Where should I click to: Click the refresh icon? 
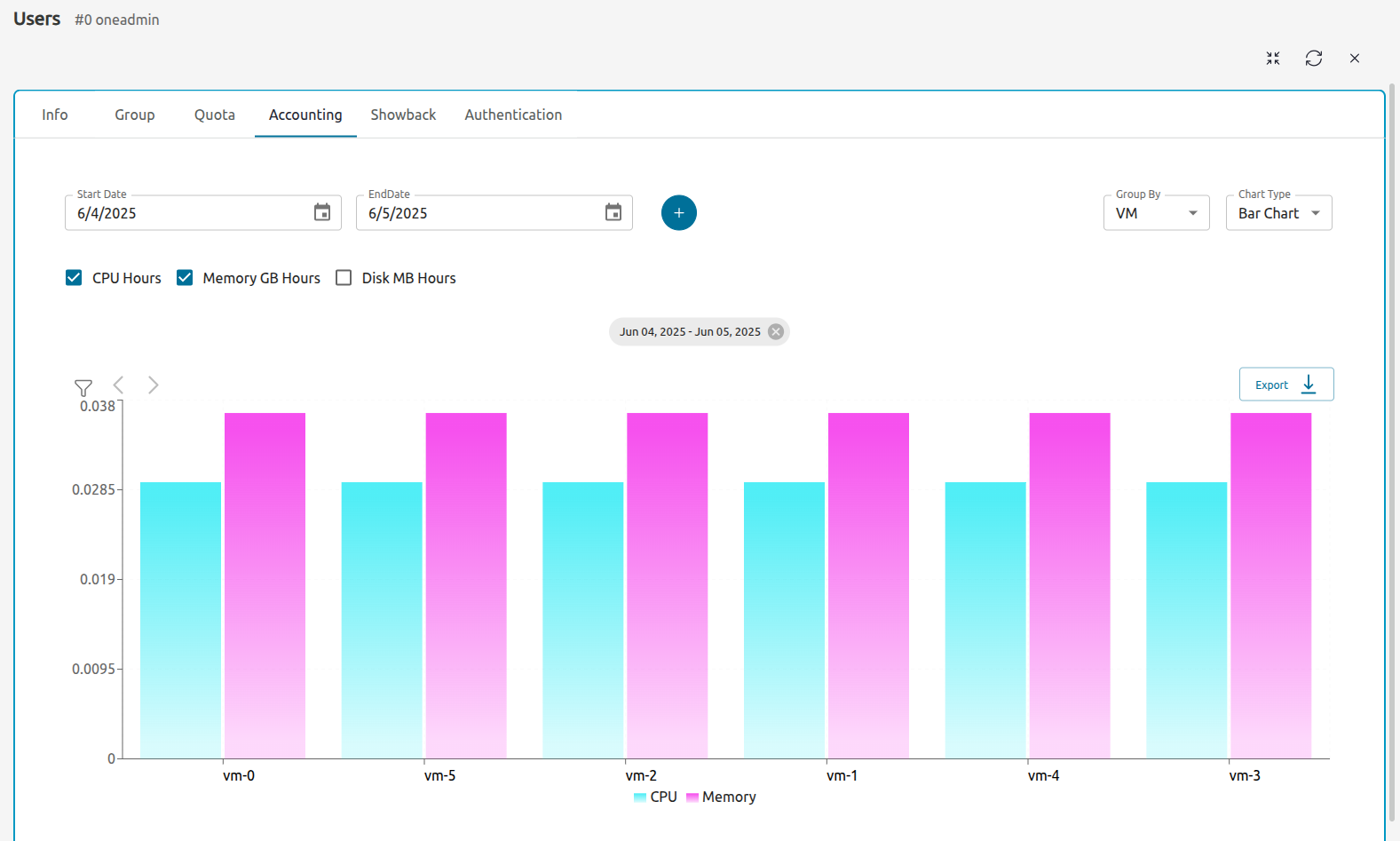click(x=1313, y=59)
